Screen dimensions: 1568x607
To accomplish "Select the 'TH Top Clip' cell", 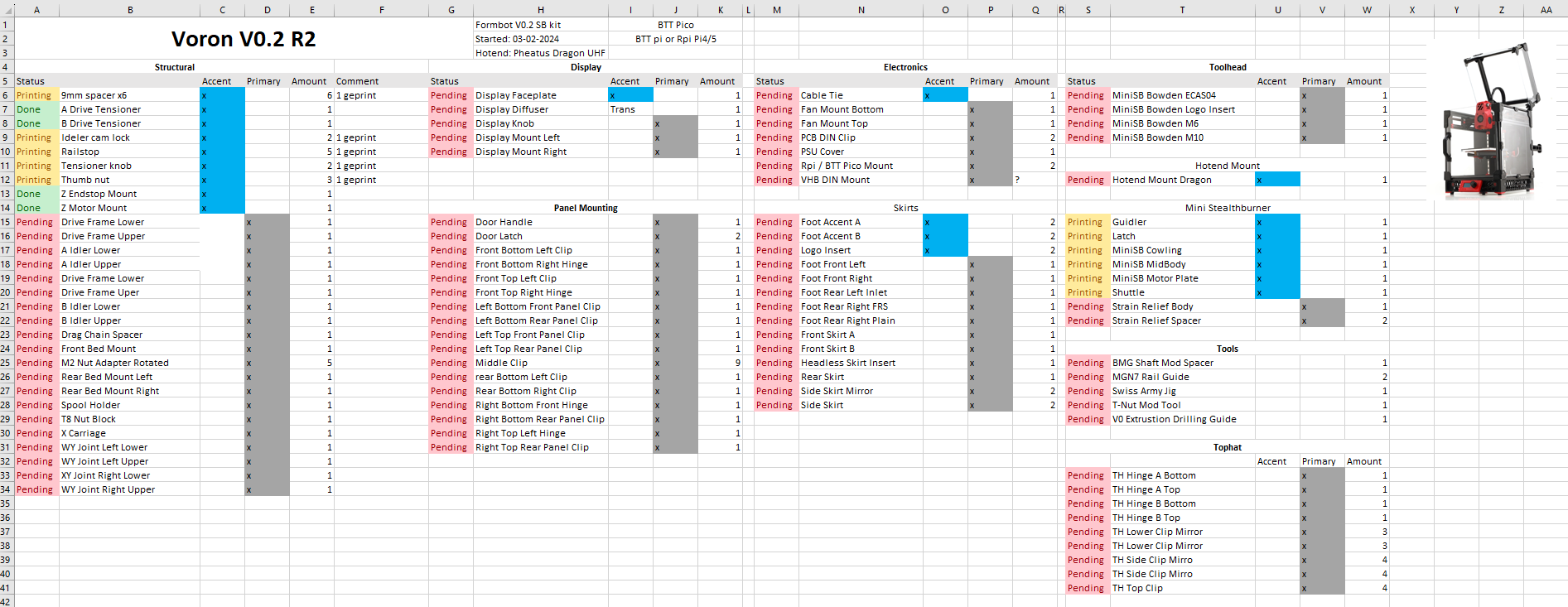I will click(x=1182, y=588).
